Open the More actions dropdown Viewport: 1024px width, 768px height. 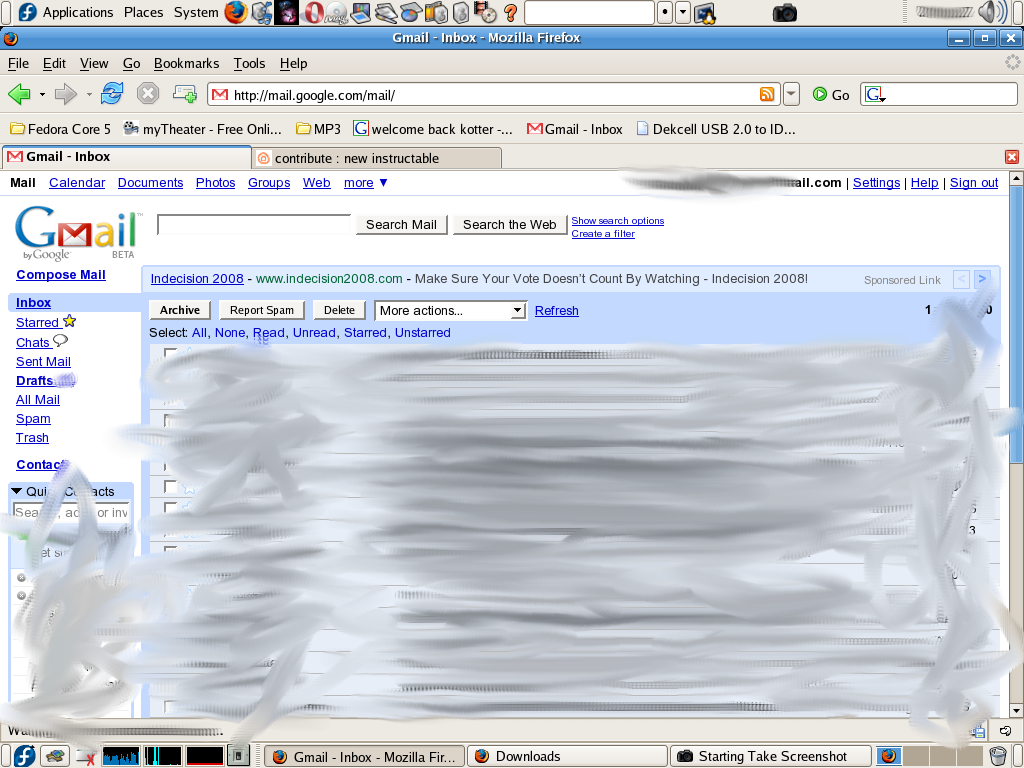[x=450, y=311]
